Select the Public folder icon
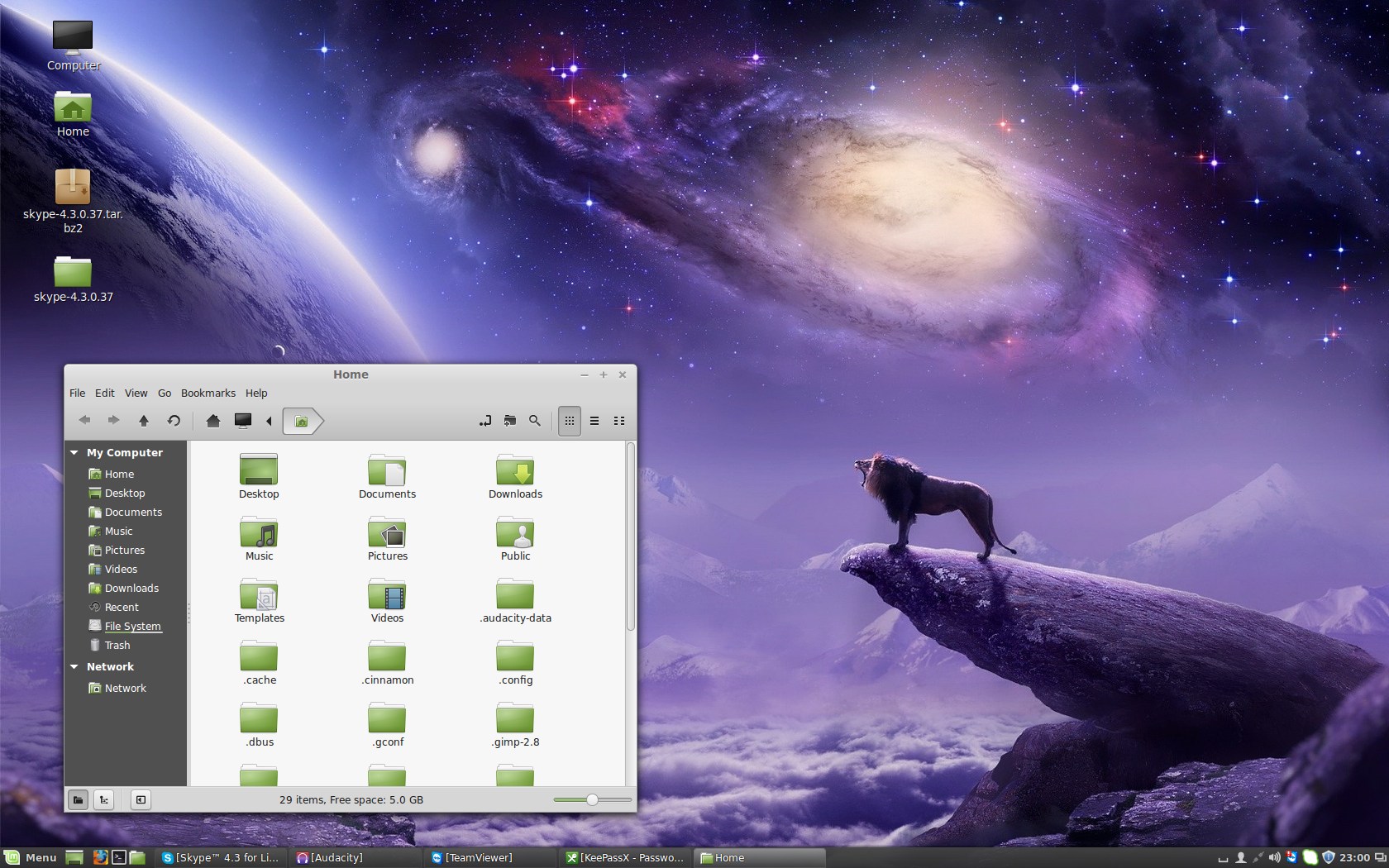Screen dimensions: 1389x868 pos(515,537)
